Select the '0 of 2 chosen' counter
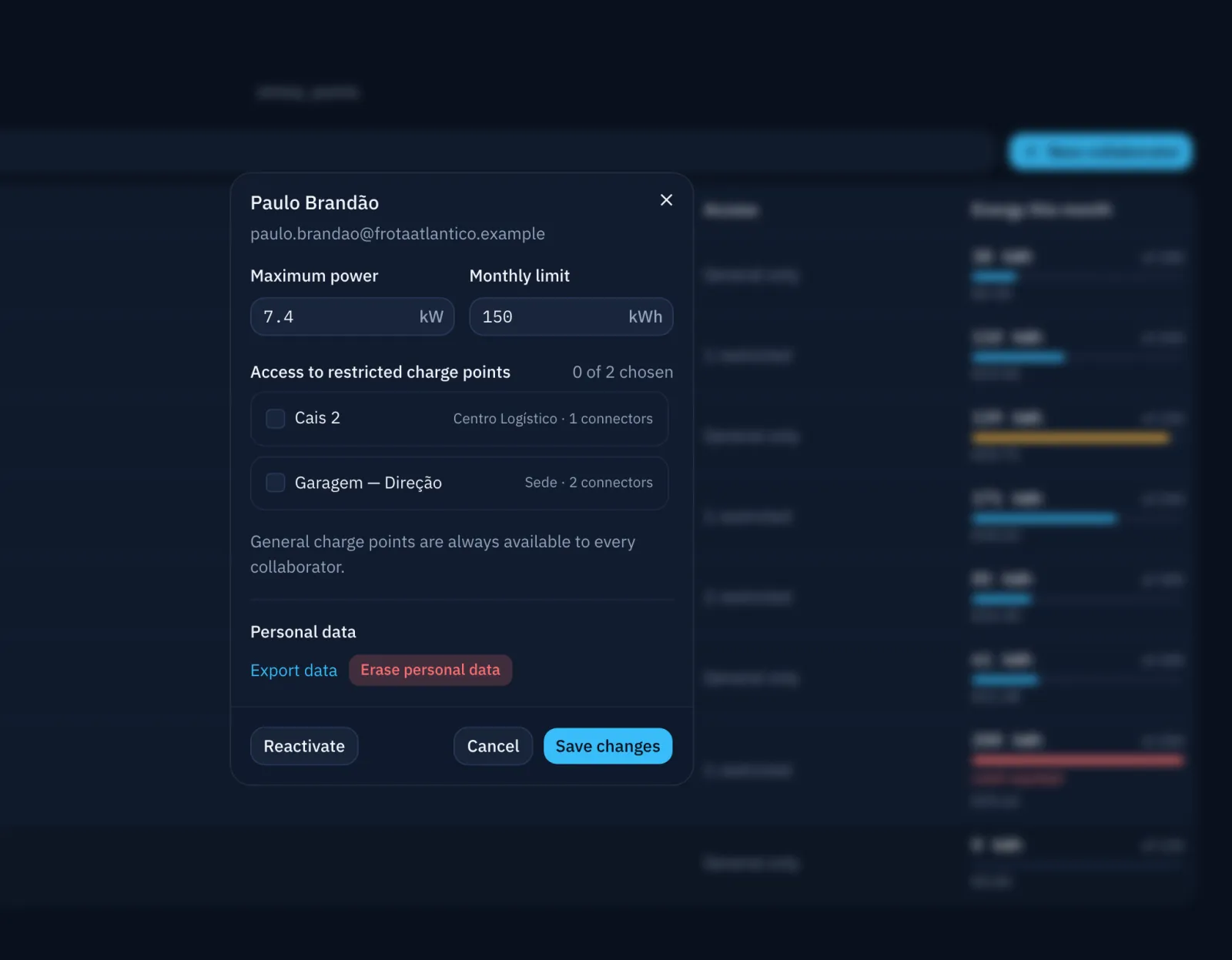This screenshot has width=1232, height=960. click(x=623, y=372)
